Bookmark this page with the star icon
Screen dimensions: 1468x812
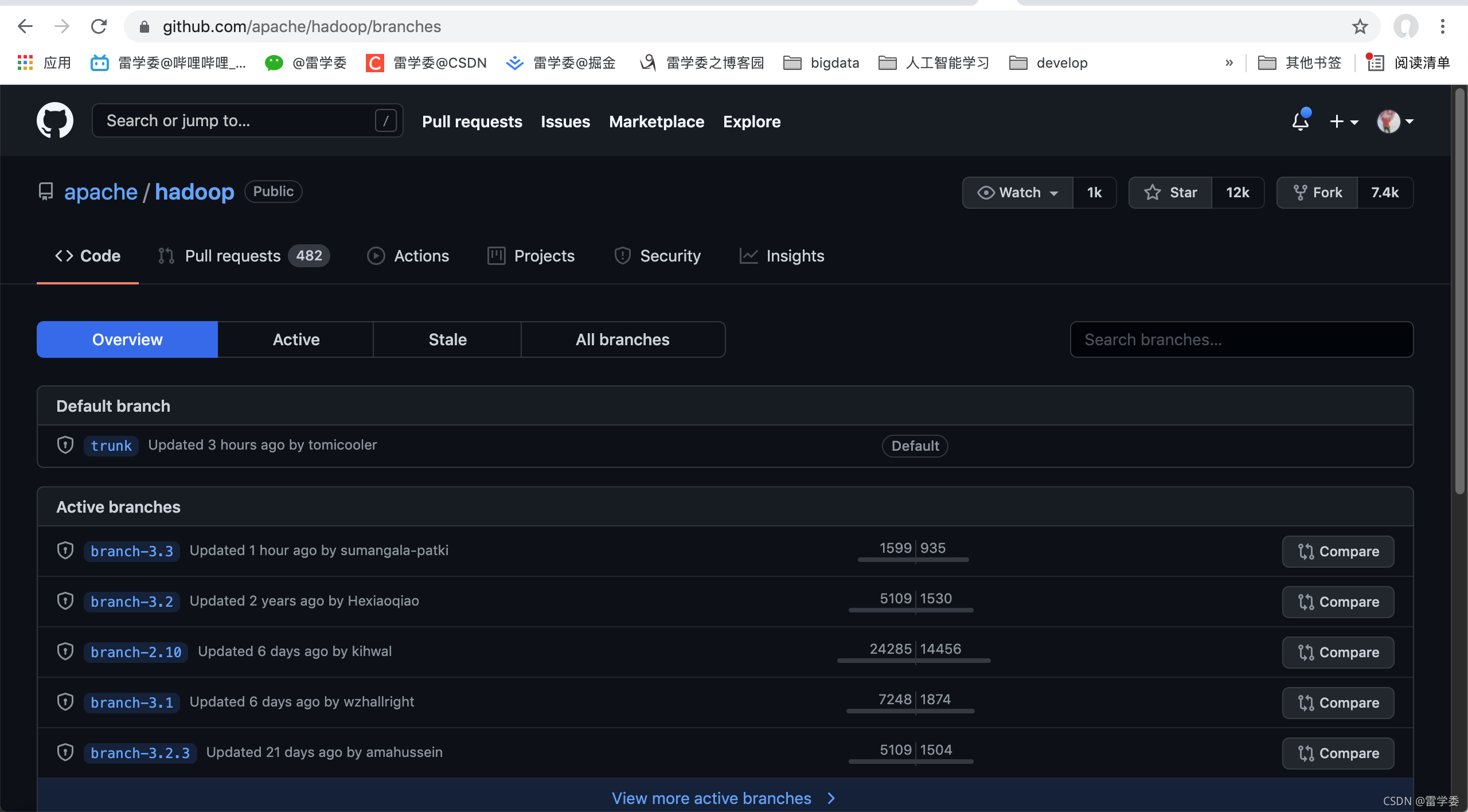pos(1360,26)
